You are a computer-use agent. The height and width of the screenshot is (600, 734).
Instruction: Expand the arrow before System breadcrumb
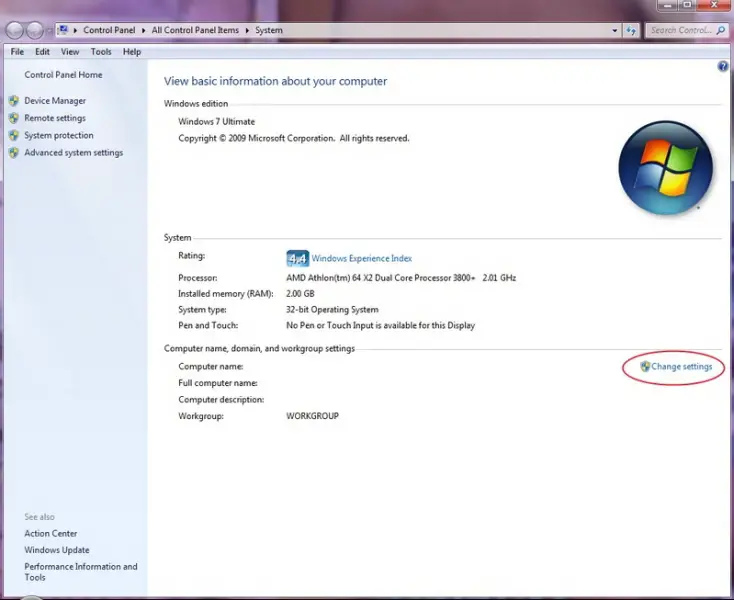tap(247, 30)
